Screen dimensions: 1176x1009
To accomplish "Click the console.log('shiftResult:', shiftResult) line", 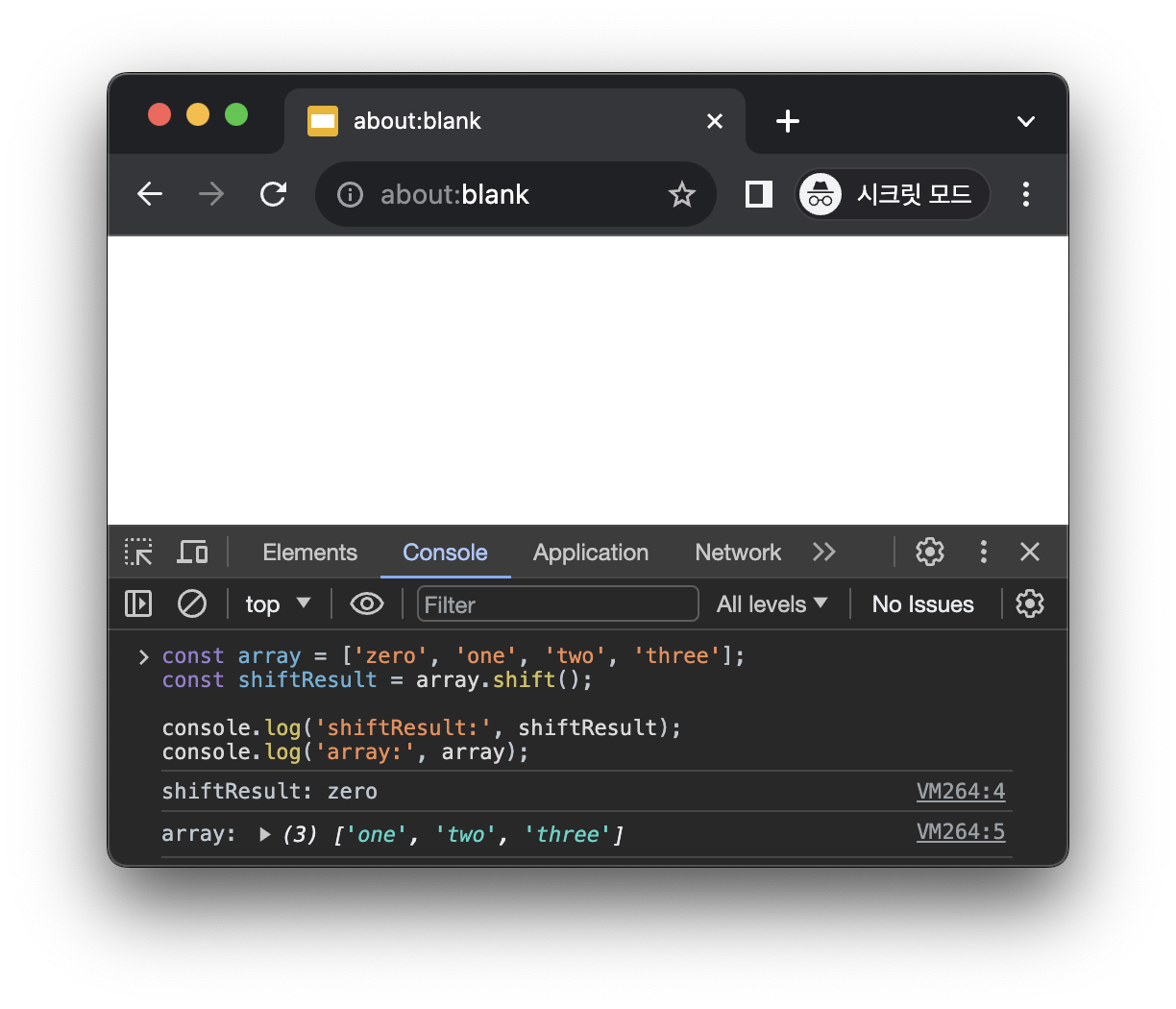I will coord(422,728).
